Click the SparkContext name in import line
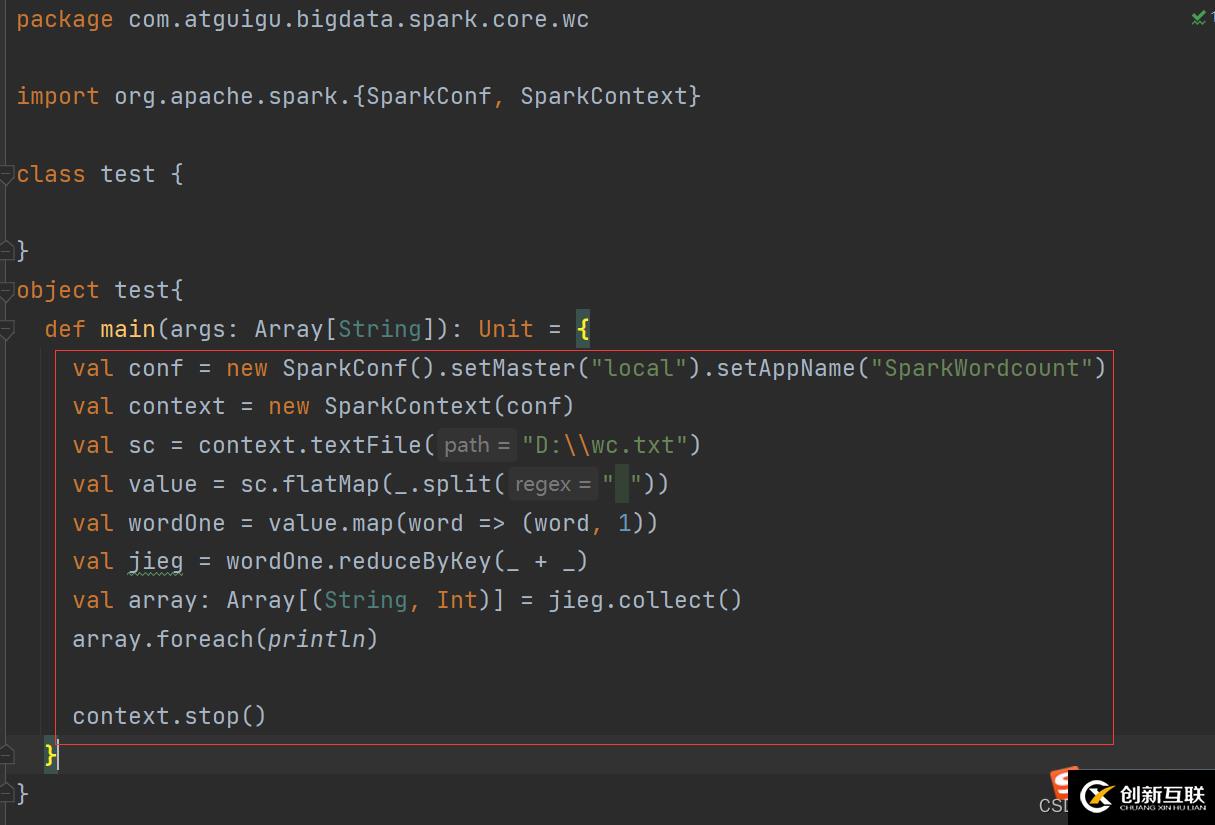Image resolution: width=1215 pixels, height=825 pixels. click(x=603, y=96)
